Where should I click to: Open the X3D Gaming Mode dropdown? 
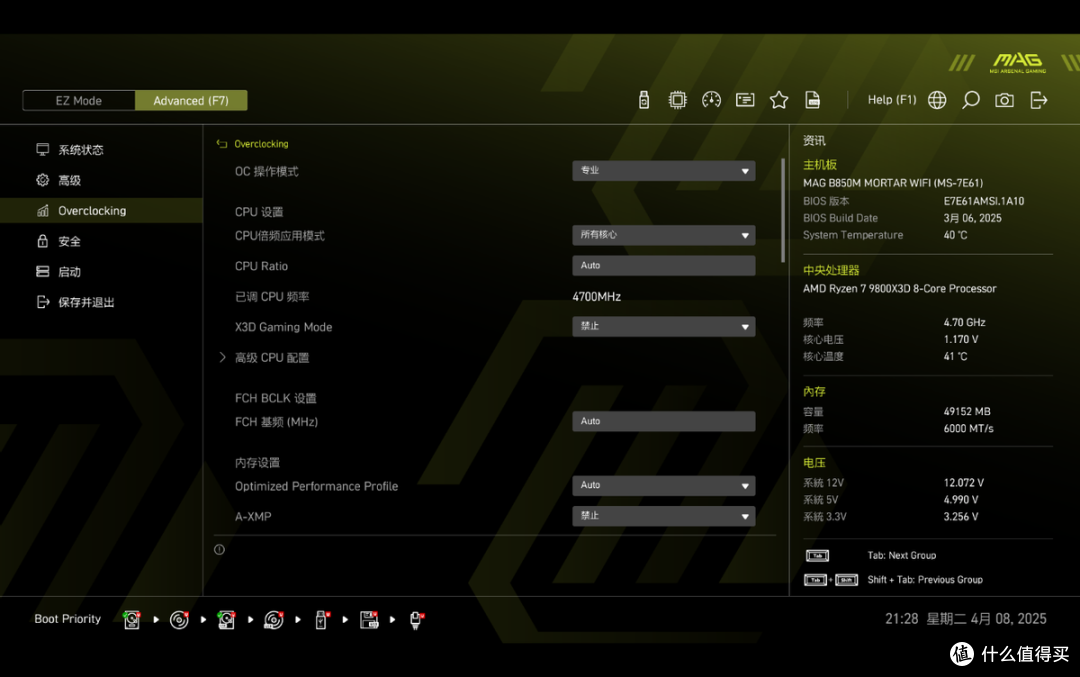(x=663, y=327)
